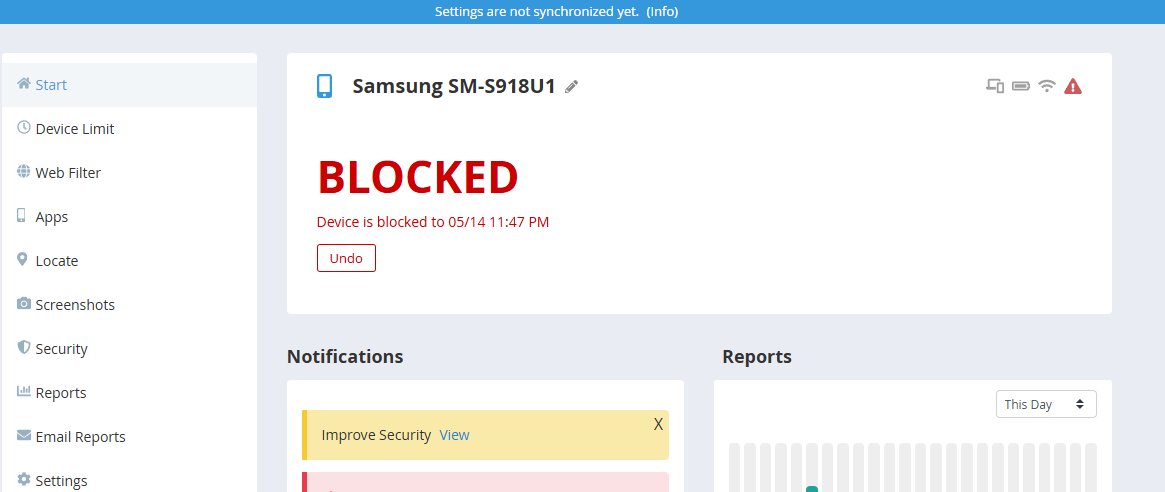Open the This Day period dropdown
Viewport: 1165px width, 492px height.
pos(1046,404)
